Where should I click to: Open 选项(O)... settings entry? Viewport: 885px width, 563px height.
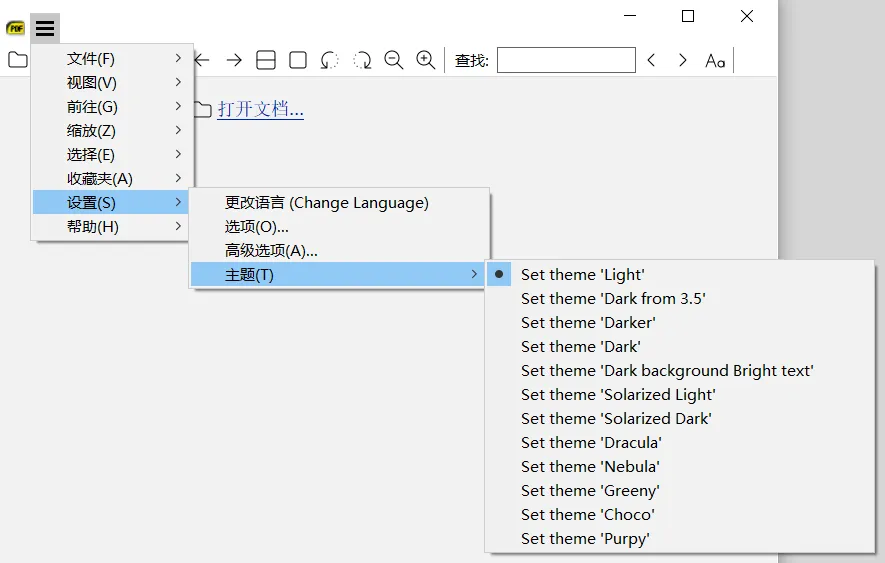(339, 226)
